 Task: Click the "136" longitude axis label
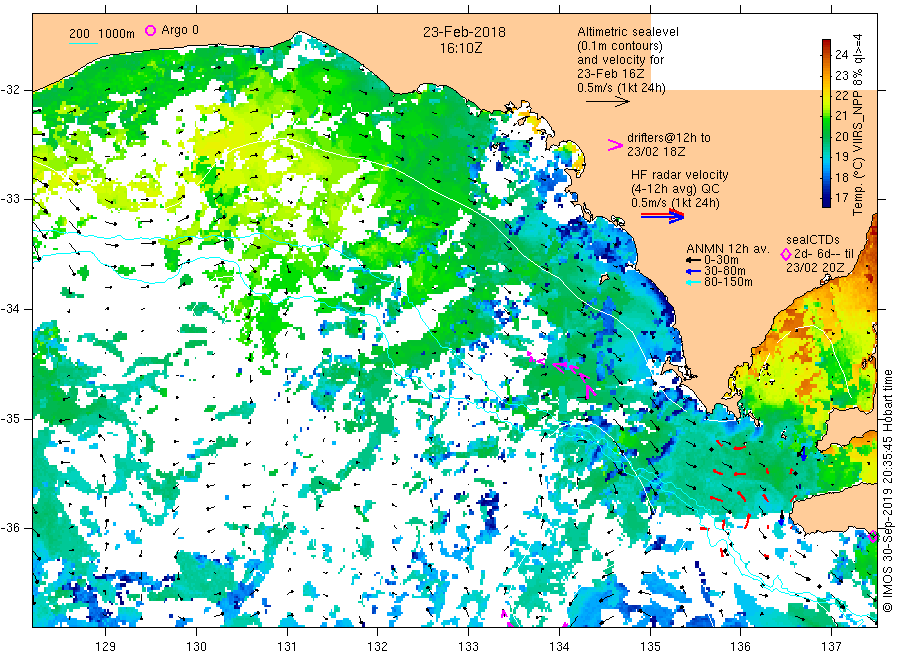coord(740,647)
